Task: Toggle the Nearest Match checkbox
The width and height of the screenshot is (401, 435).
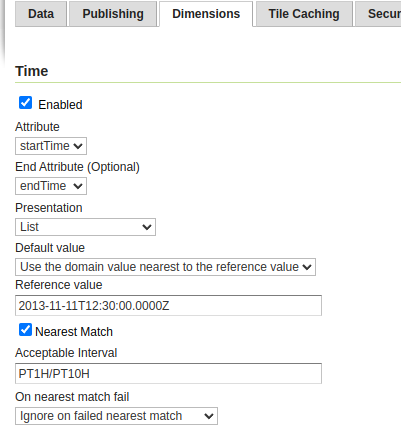Action: 26,330
